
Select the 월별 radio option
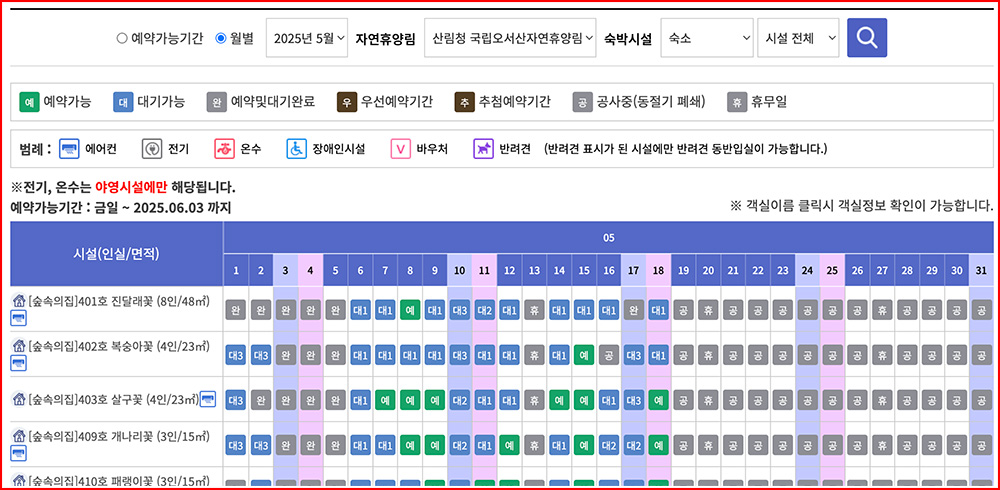point(221,38)
